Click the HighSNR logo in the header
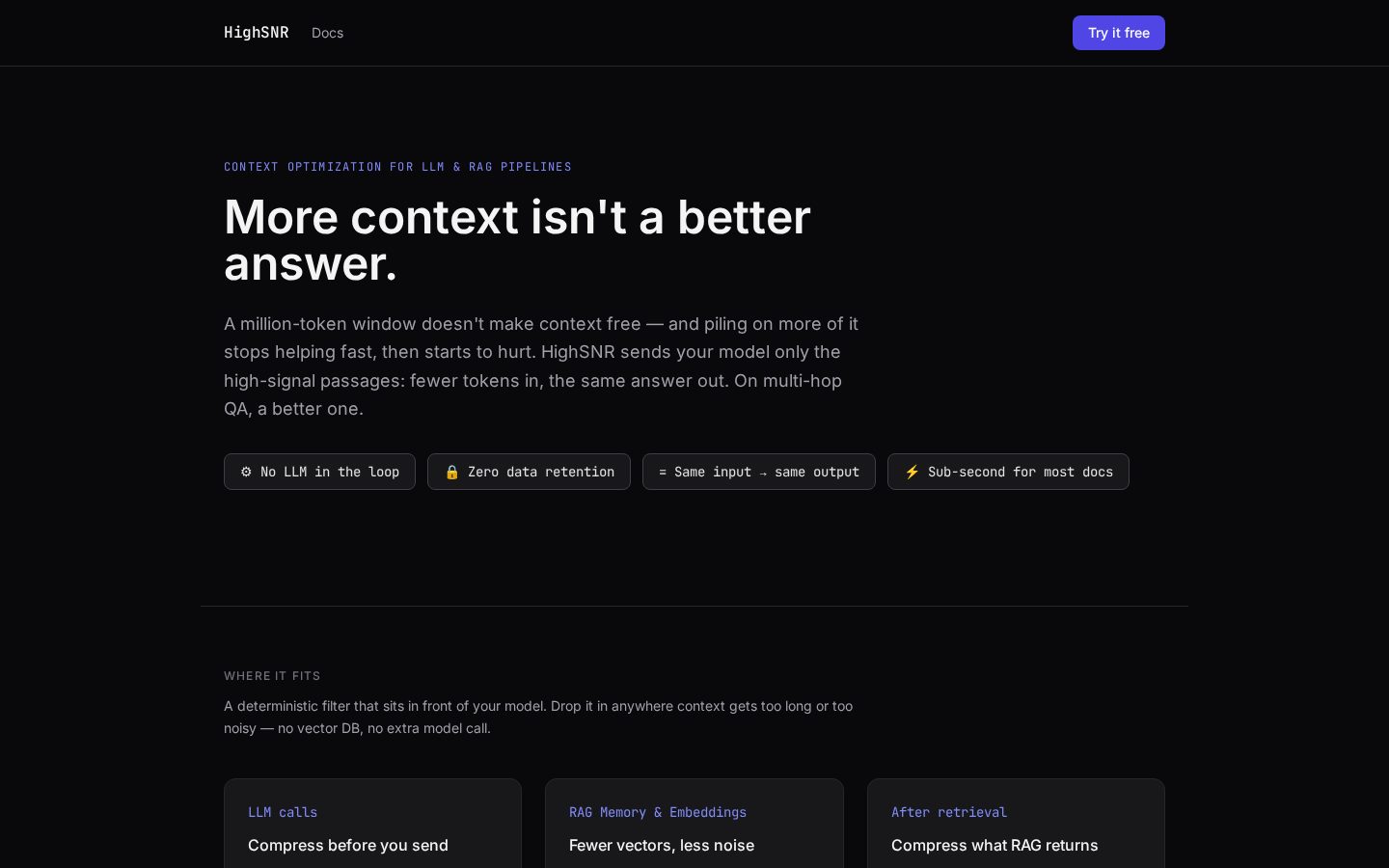1389x868 pixels. (x=256, y=33)
